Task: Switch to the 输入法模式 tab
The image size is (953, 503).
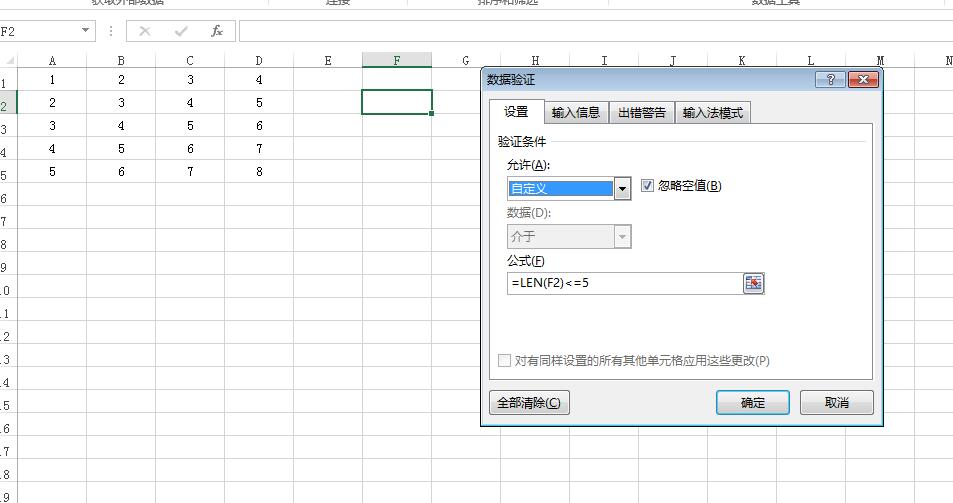Action: pyautogui.click(x=713, y=112)
